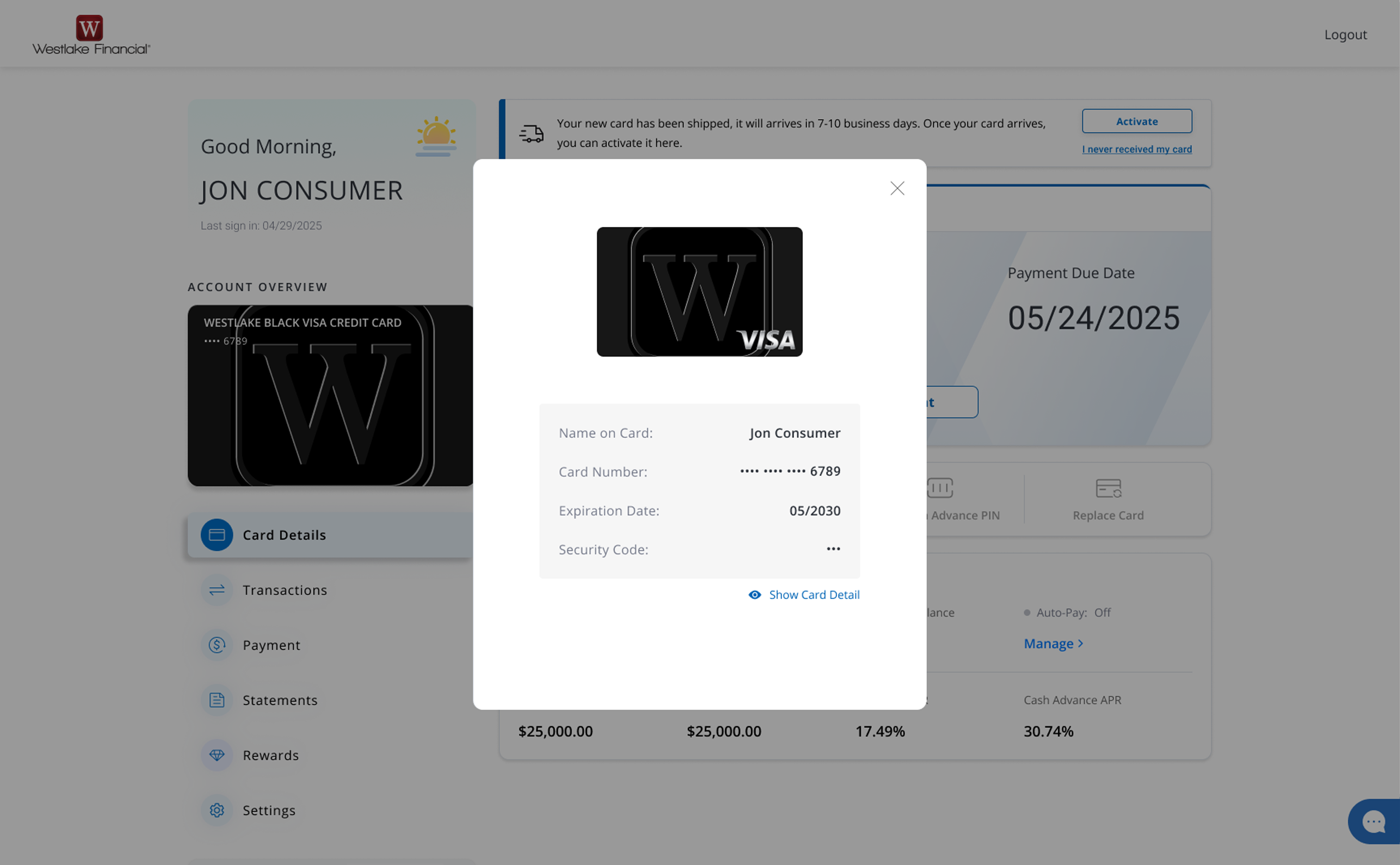Image resolution: width=1400 pixels, height=865 pixels.
Task: Close the card detail dialog
Action: pyautogui.click(x=897, y=188)
